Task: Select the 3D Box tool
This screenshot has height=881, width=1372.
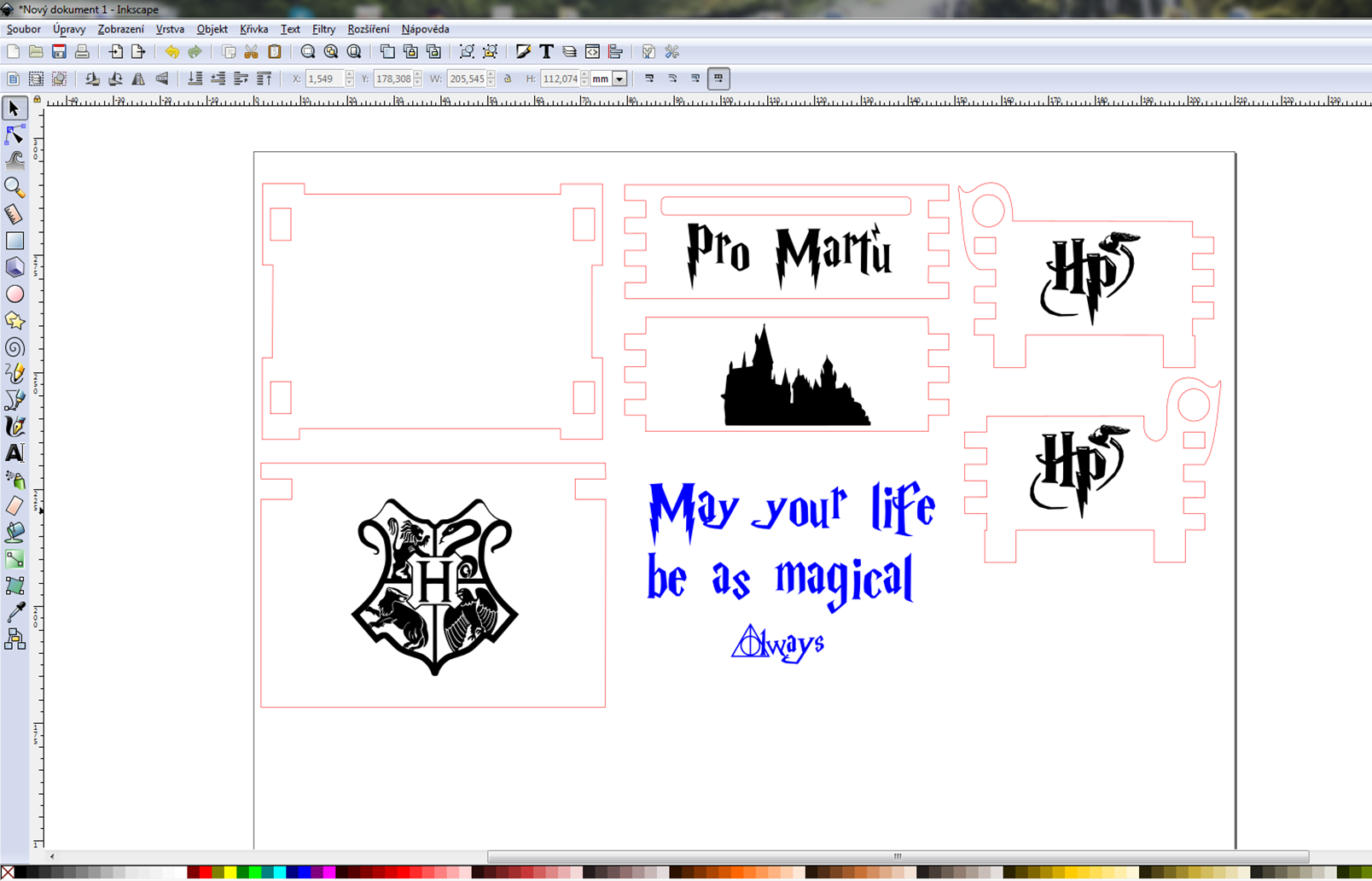Action: coord(15,267)
